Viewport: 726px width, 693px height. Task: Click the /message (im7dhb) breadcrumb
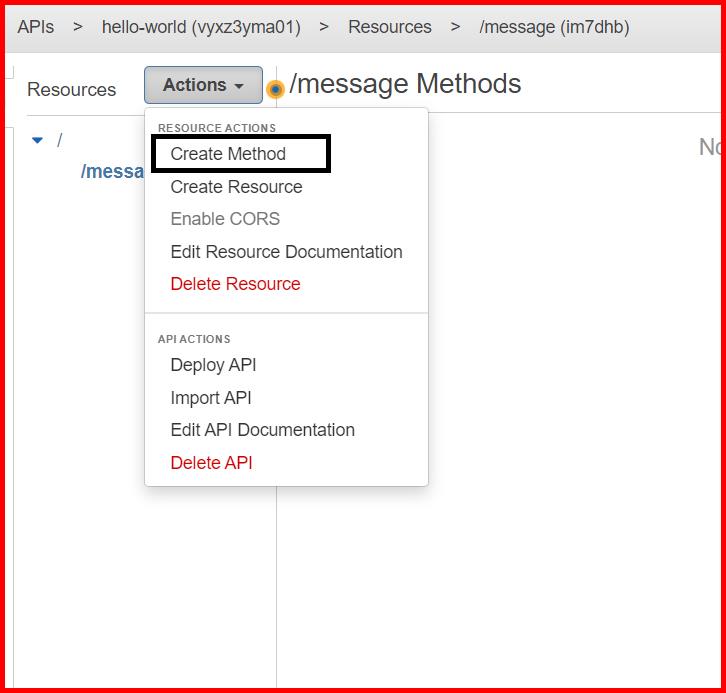pos(554,27)
